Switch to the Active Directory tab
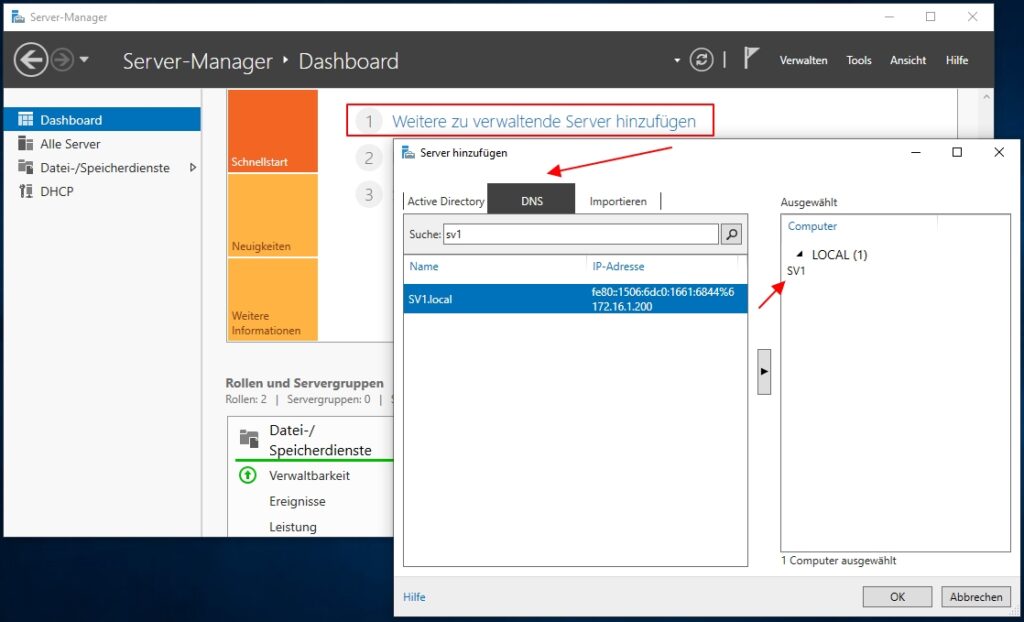The height and width of the screenshot is (622, 1024). click(444, 200)
